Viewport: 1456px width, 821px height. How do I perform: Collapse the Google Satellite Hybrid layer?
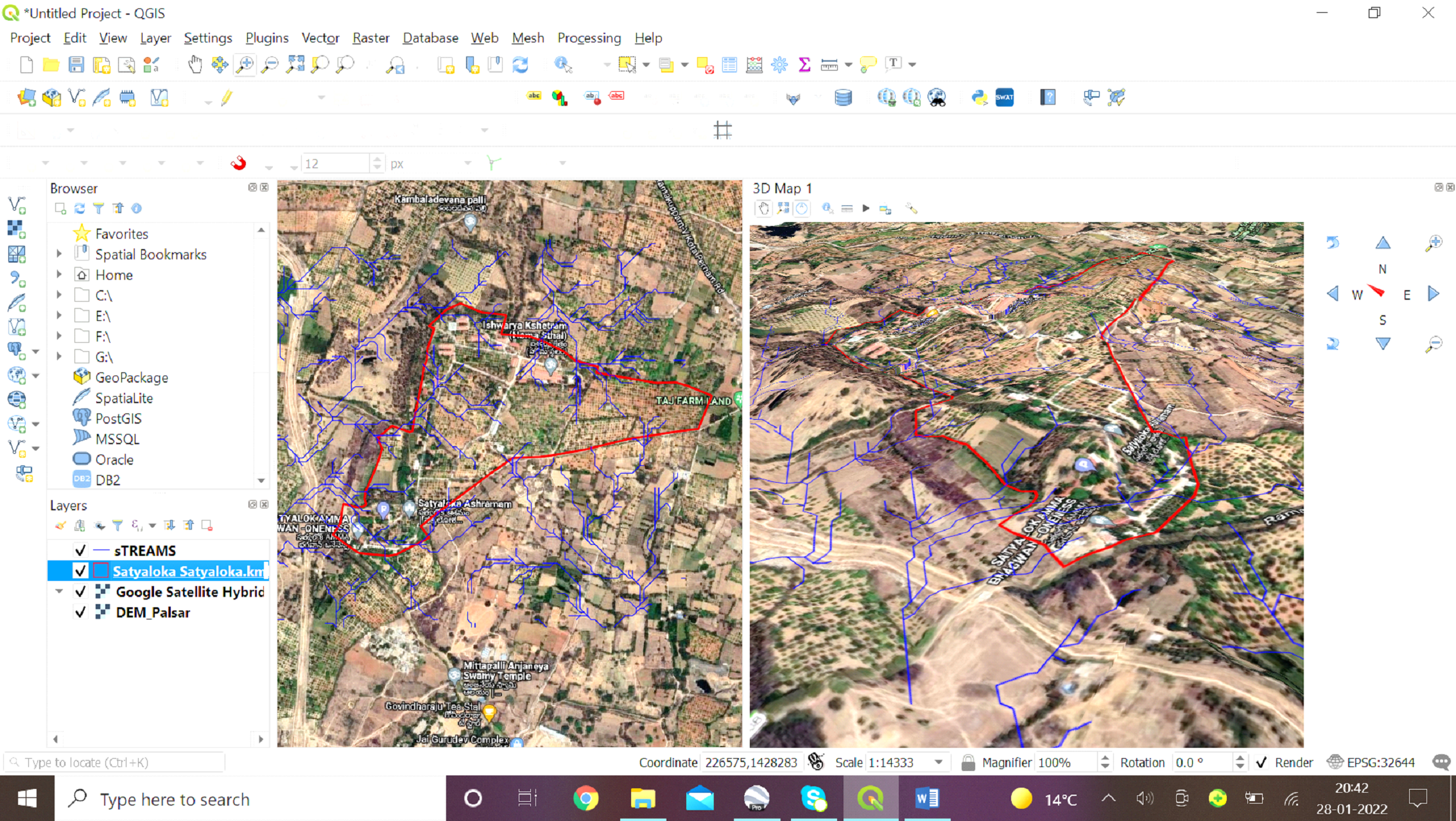[59, 591]
